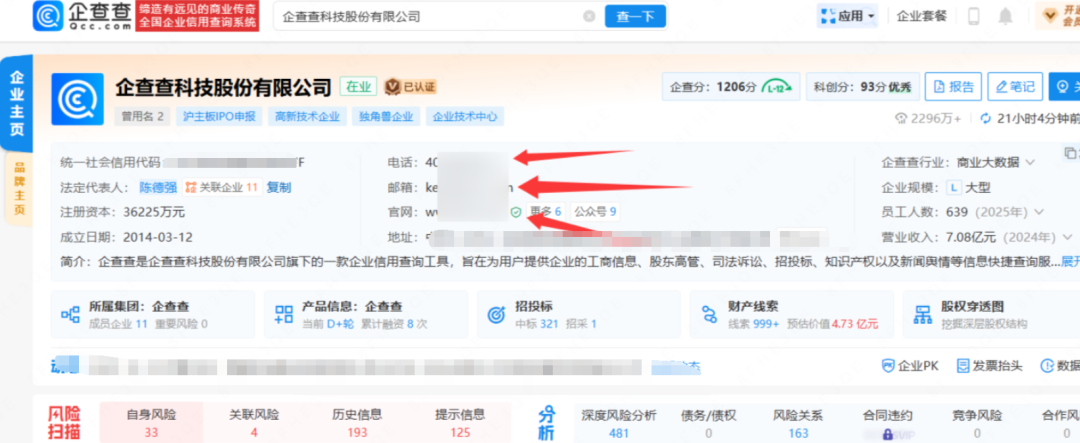Click the 在业 status tag

(x=358, y=87)
